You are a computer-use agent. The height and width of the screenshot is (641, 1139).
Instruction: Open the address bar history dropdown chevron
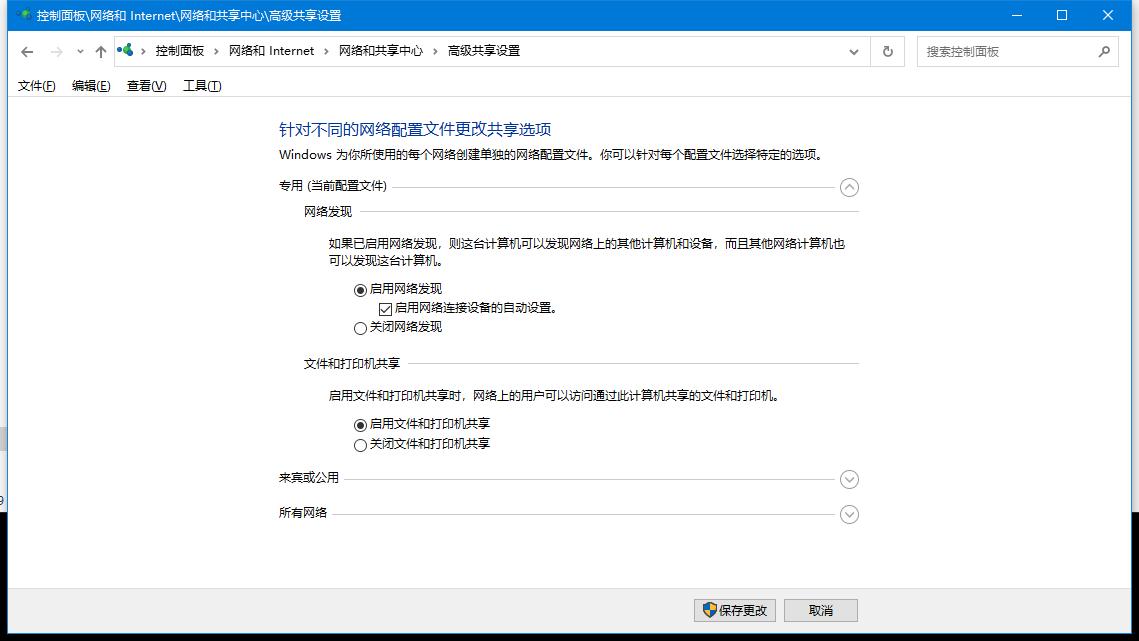853,50
